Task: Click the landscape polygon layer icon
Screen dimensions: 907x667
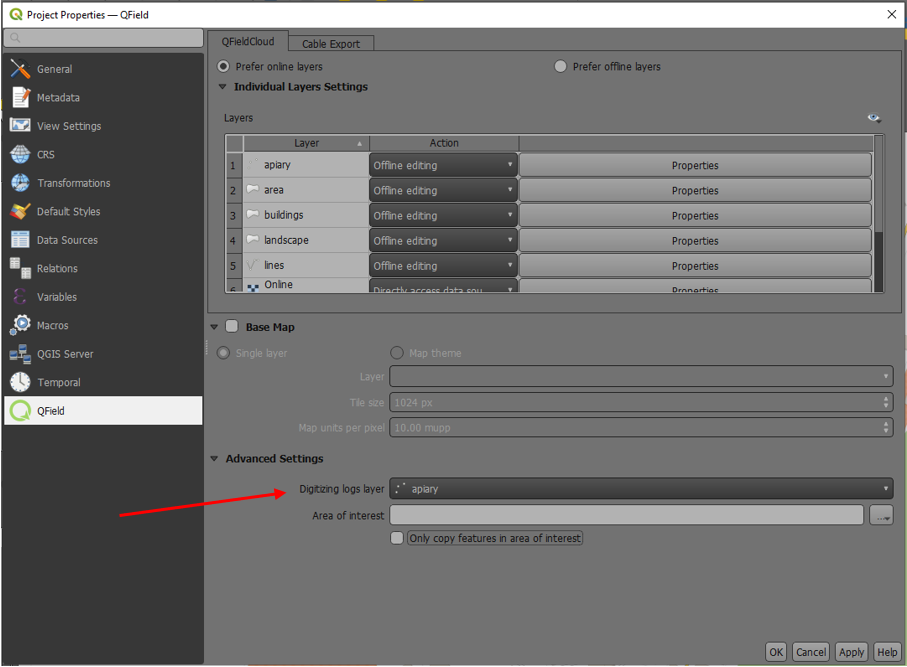Action: 253,239
